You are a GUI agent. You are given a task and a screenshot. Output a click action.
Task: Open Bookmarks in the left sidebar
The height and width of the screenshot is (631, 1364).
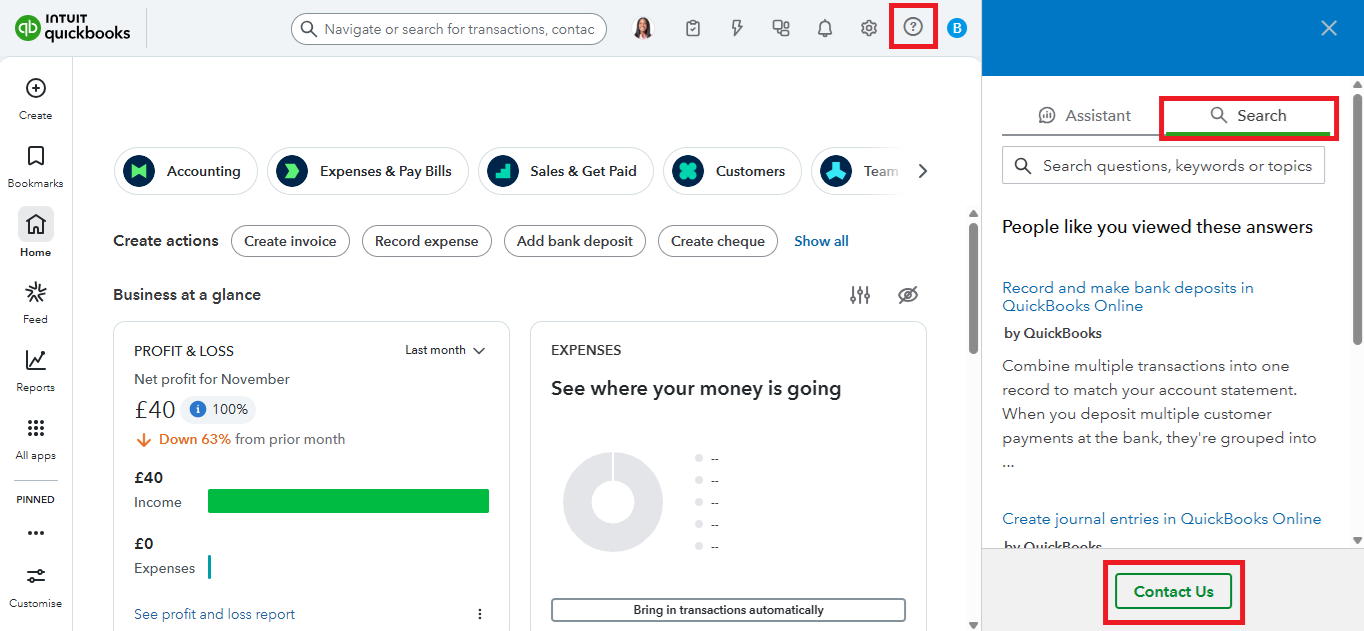[35, 165]
